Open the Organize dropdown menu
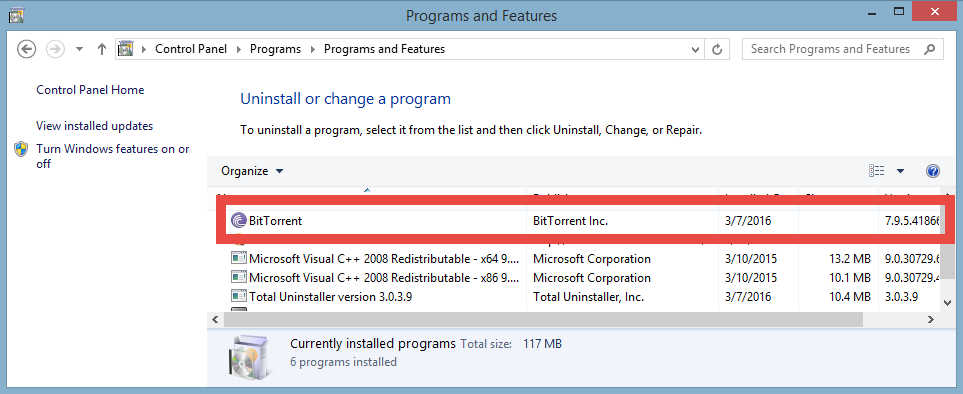The height and width of the screenshot is (394, 963). [252, 171]
